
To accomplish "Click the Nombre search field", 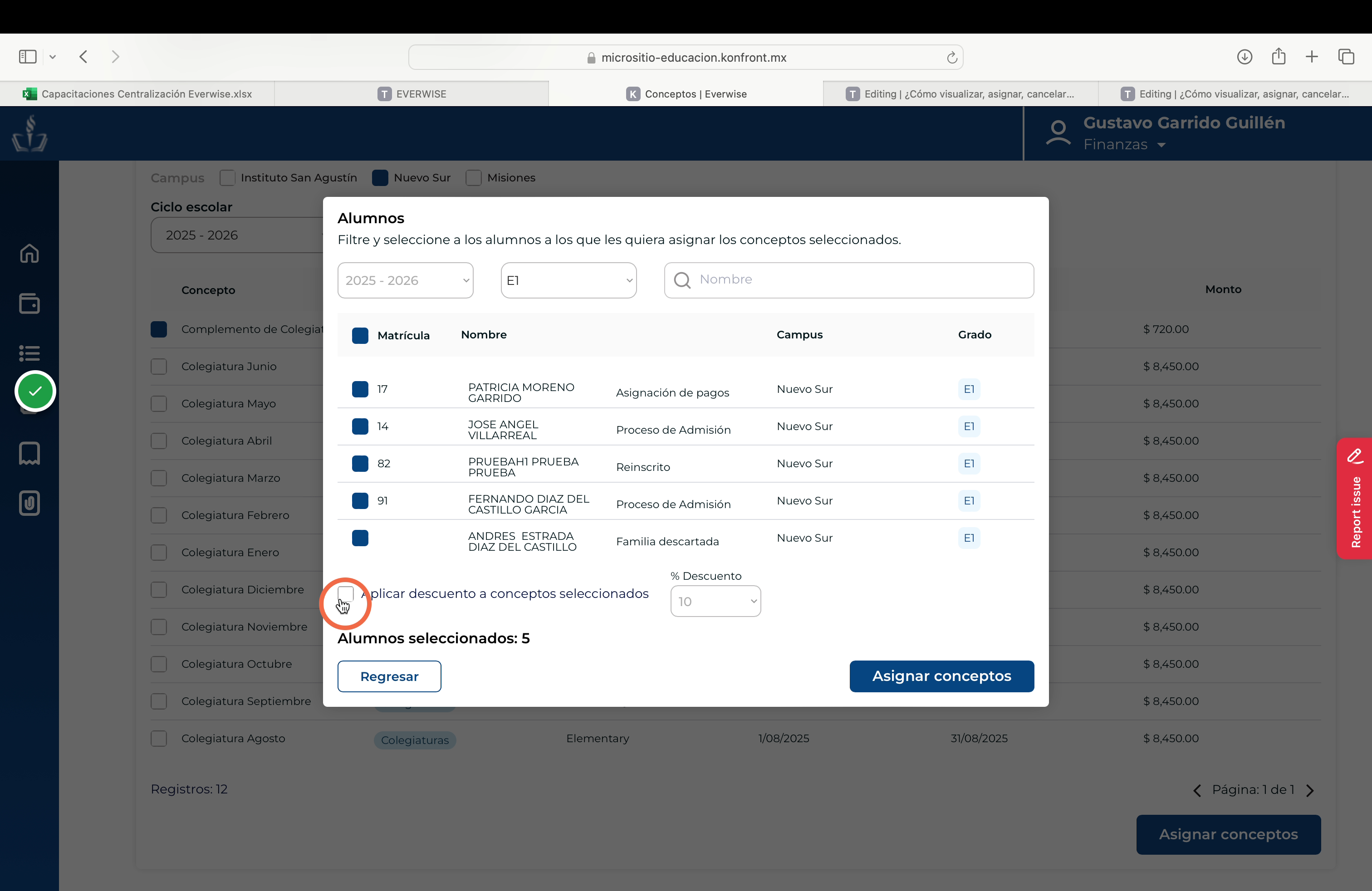I will (x=848, y=281).
